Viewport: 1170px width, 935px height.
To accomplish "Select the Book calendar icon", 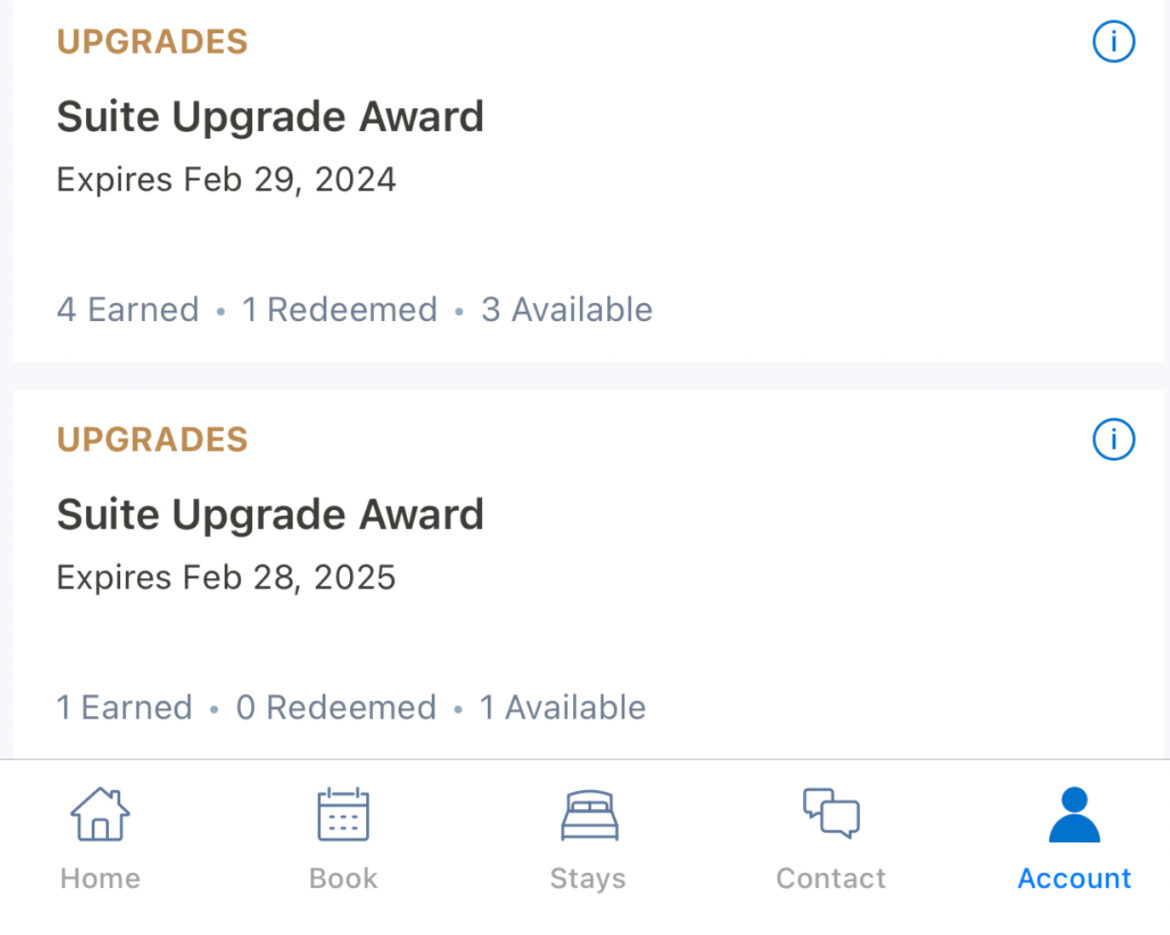I will point(343,815).
